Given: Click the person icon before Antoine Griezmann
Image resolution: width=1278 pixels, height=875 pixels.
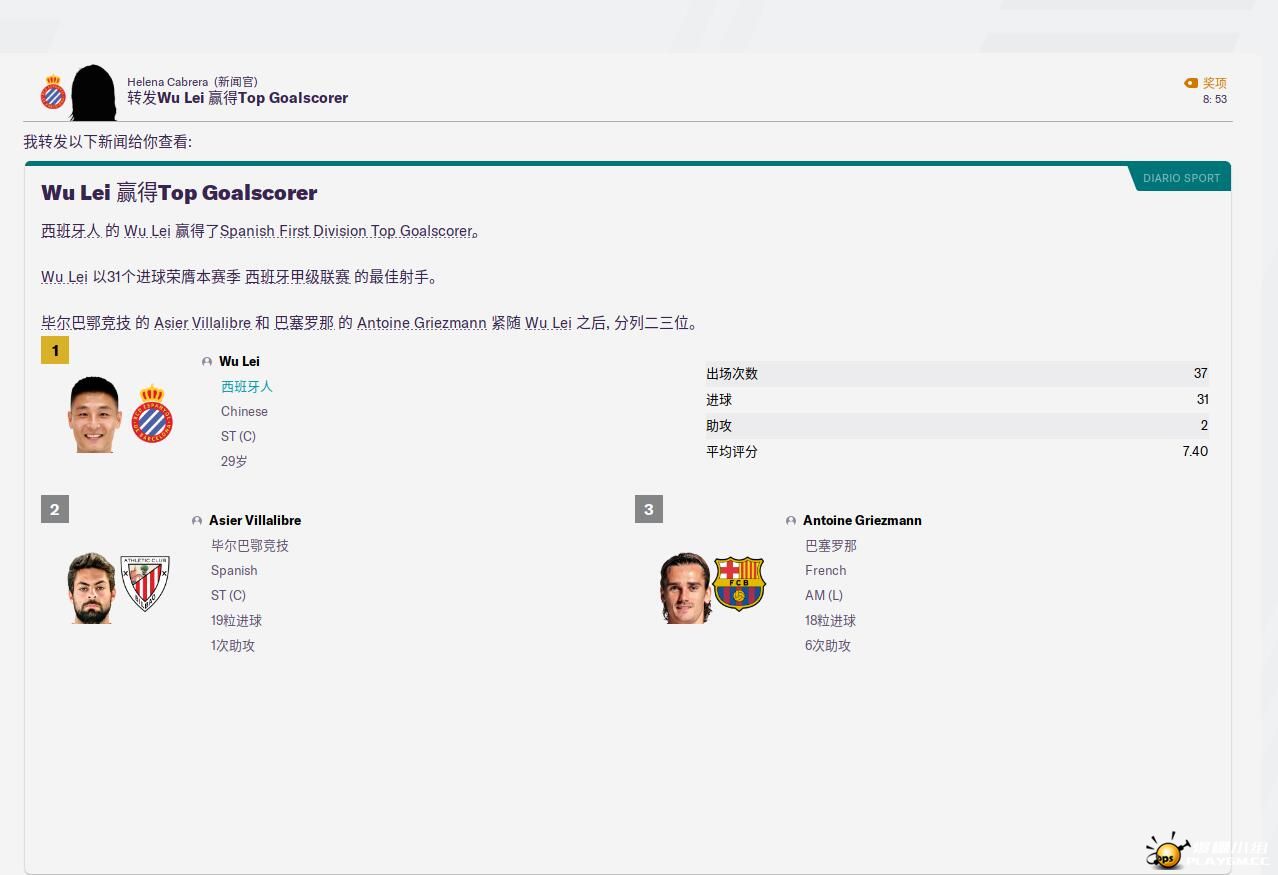Looking at the screenshot, I should pyautogui.click(x=791, y=521).
